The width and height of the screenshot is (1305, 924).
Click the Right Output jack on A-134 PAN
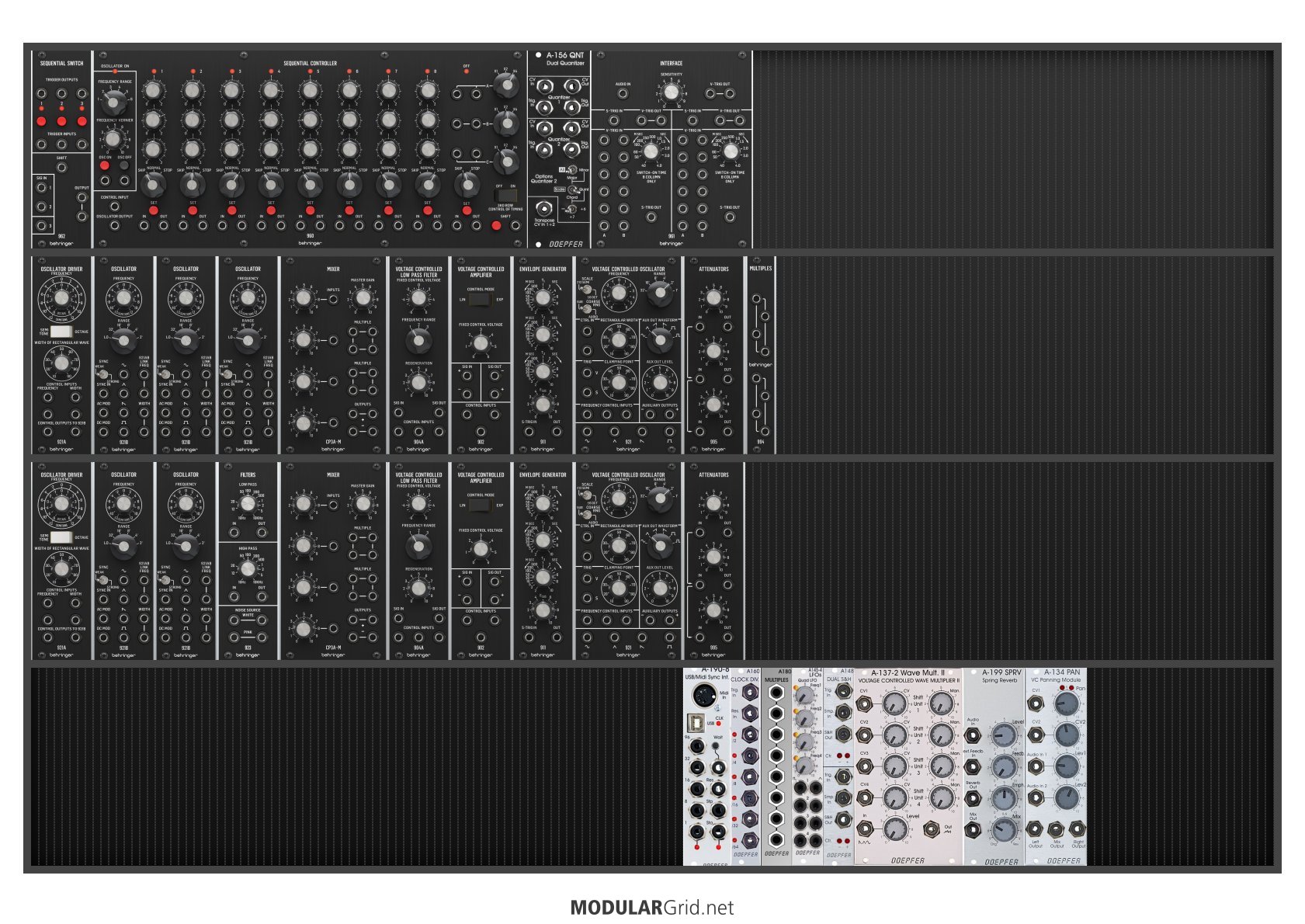[x=1077, y=829]
